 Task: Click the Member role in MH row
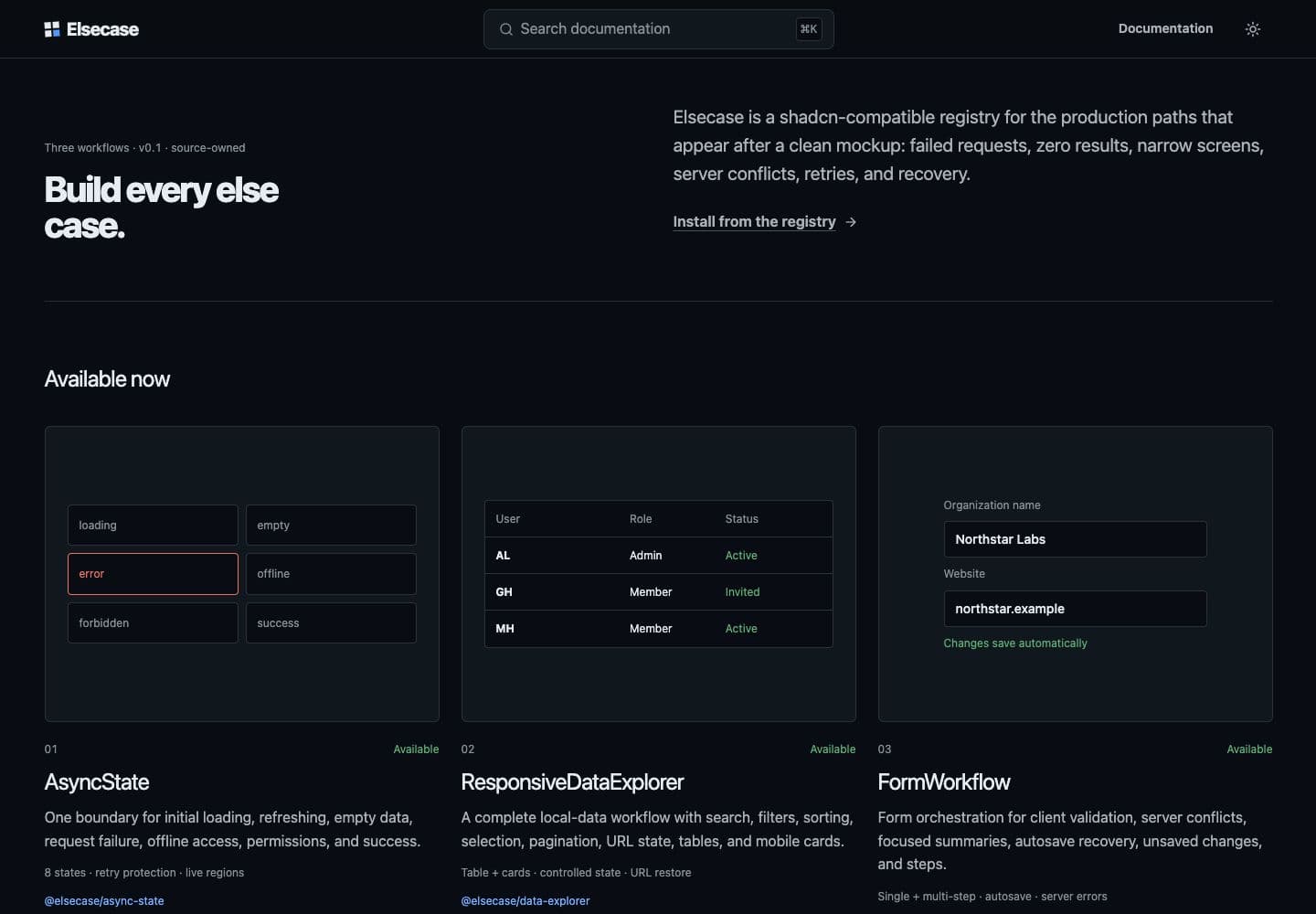pyautogui.click(x=651, y=629)
